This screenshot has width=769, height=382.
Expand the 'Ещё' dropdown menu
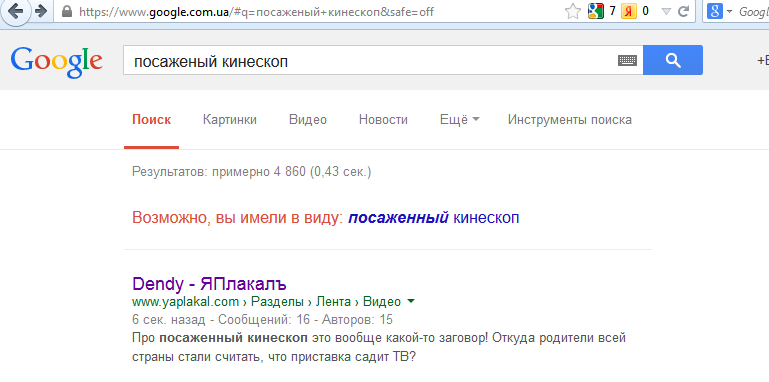point(460,120)
